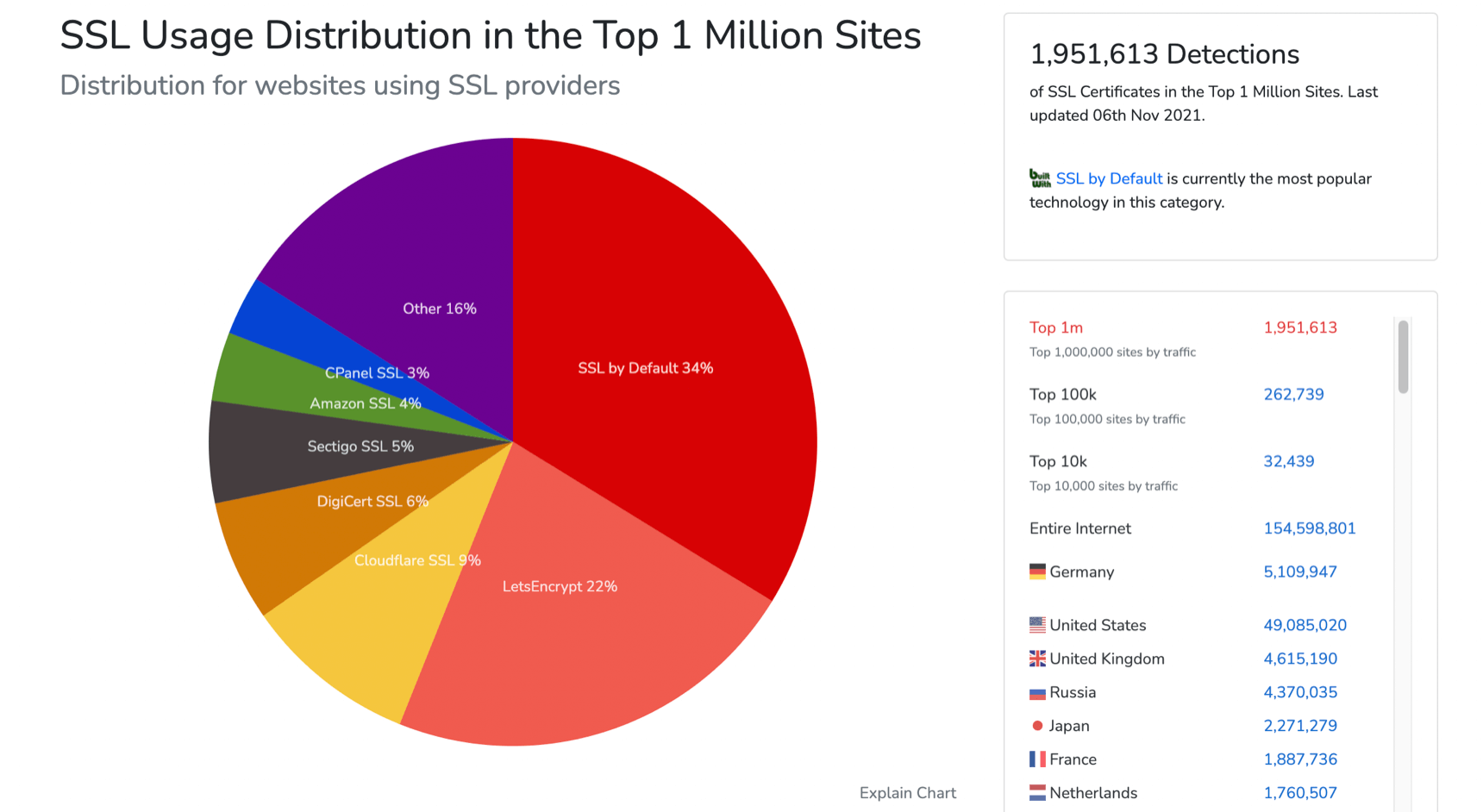Click the Germany country name
The width and height of the screenshot is (1483, 812).
[1082, 572]
